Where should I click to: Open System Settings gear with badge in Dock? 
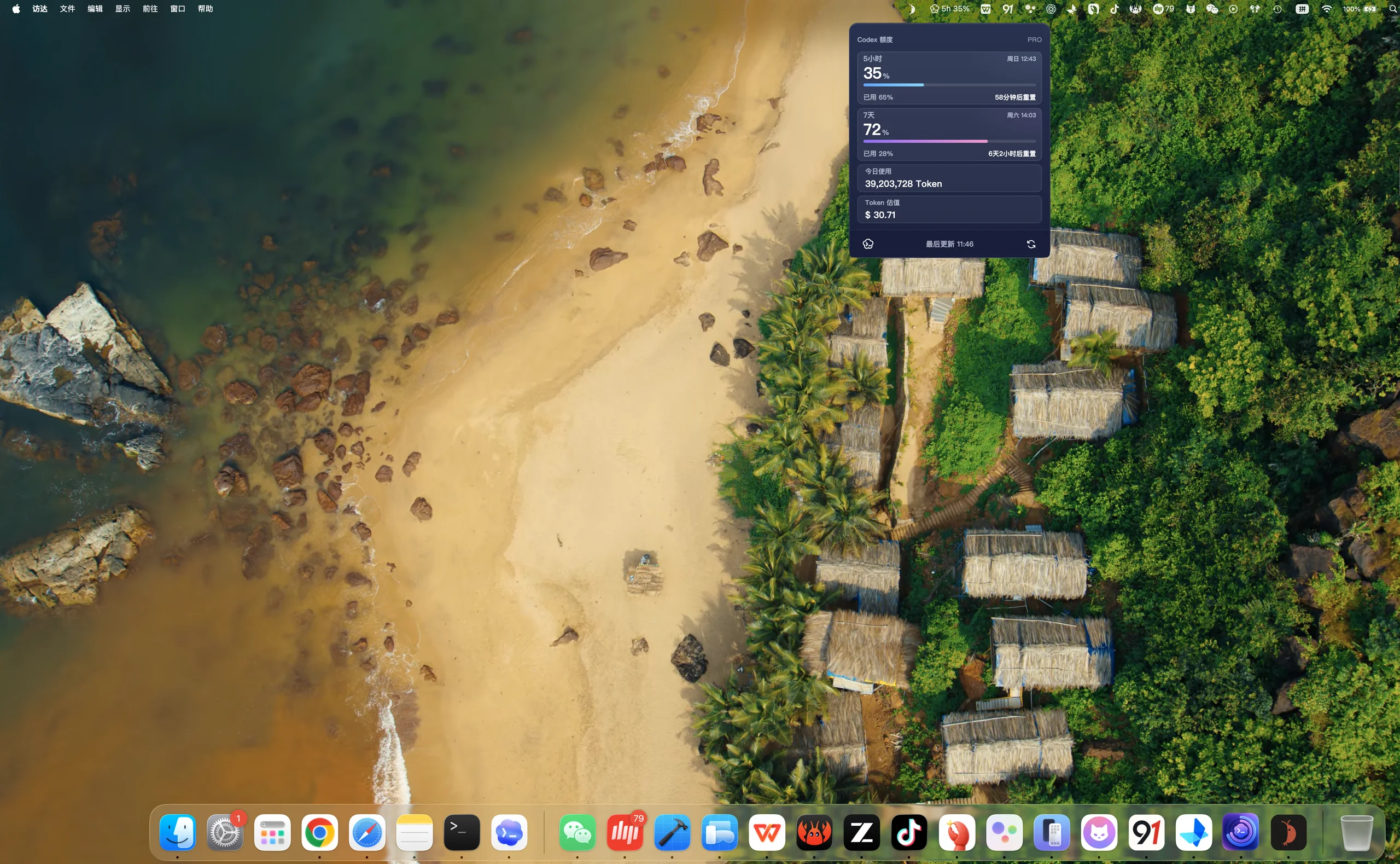click(224, 832)
